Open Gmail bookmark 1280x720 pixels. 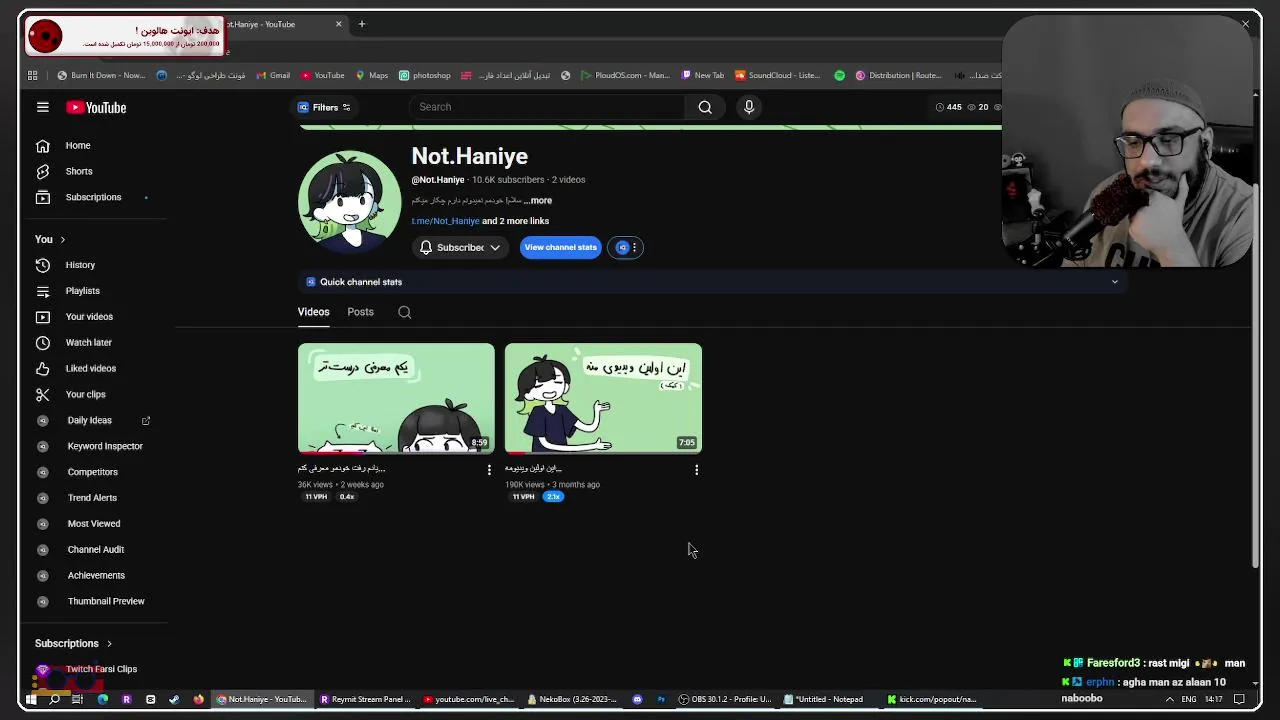(x=273, y=75)
